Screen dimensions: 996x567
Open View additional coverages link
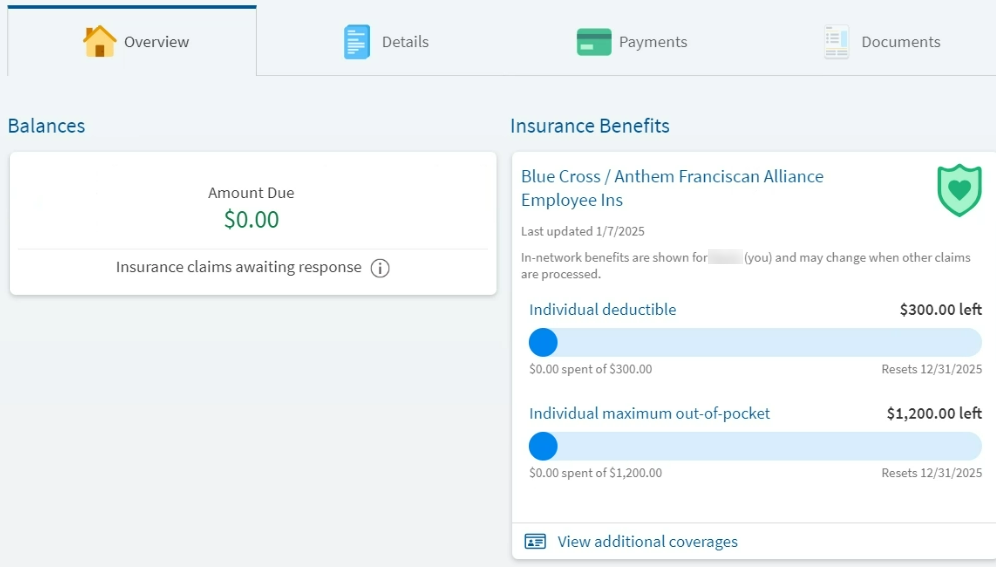coord(647,542)
